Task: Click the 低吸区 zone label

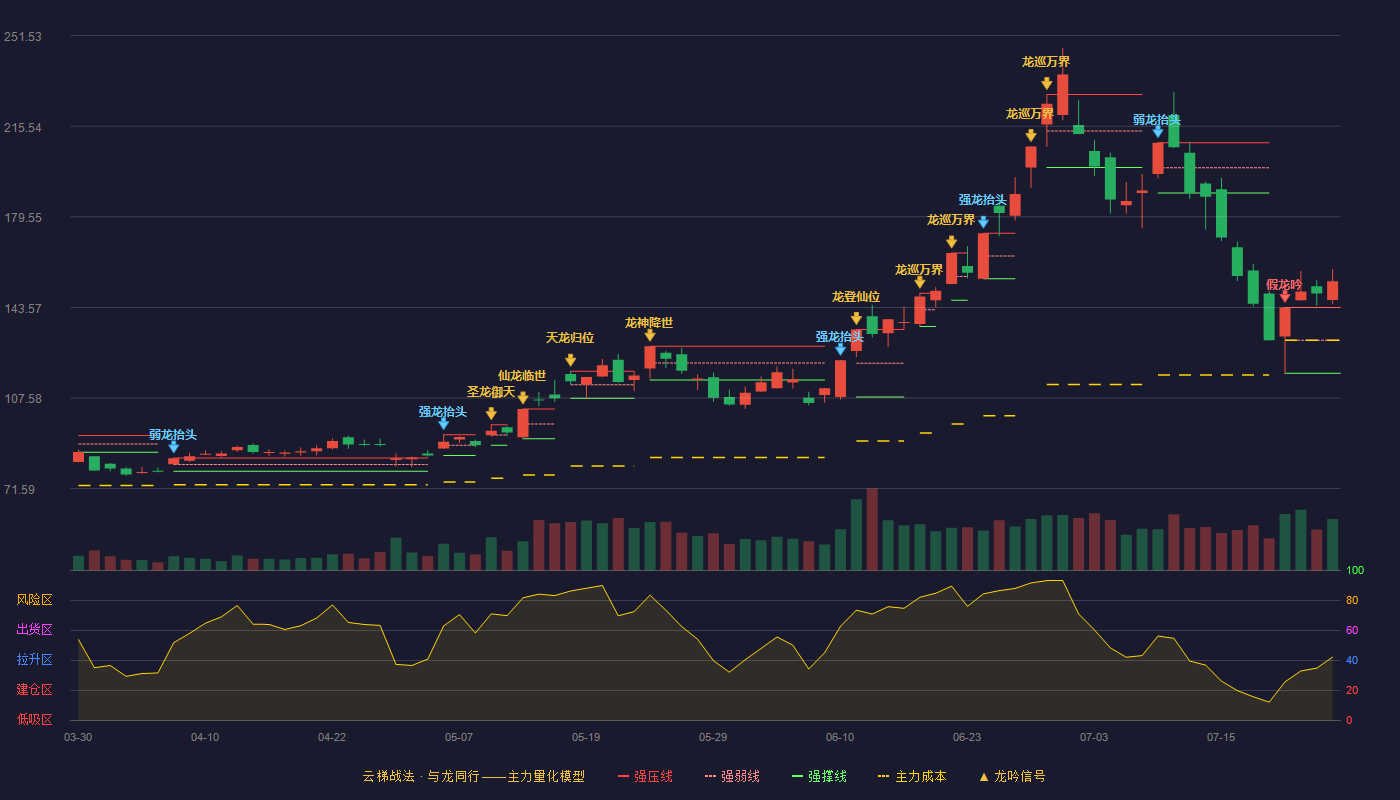Action: point(35,719)
